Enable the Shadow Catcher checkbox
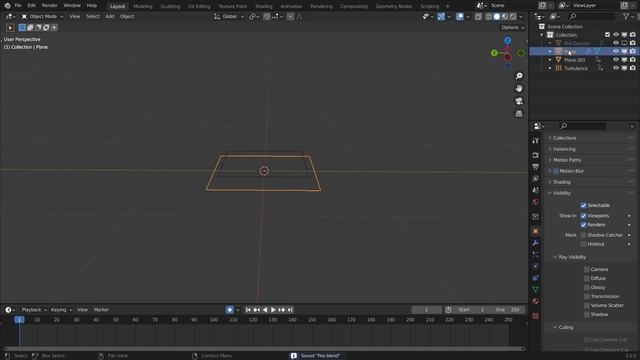 pyautogui.click(x=583, y=235)
